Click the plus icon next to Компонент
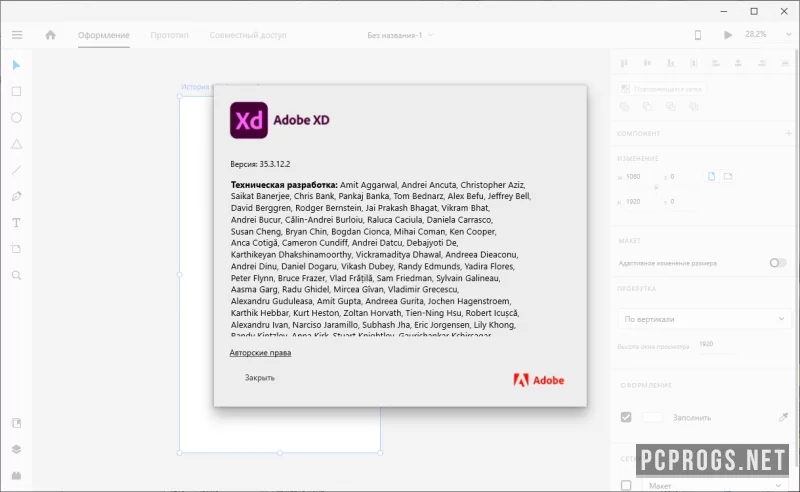Screen dimensions: 800x492 (788, 133)
